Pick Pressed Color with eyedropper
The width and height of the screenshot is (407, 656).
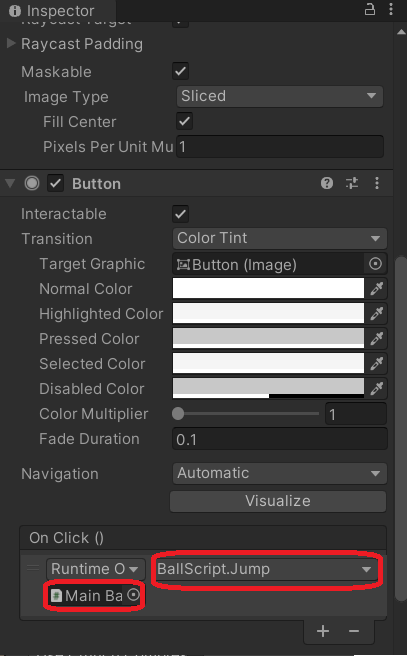(x=376, y=338)
